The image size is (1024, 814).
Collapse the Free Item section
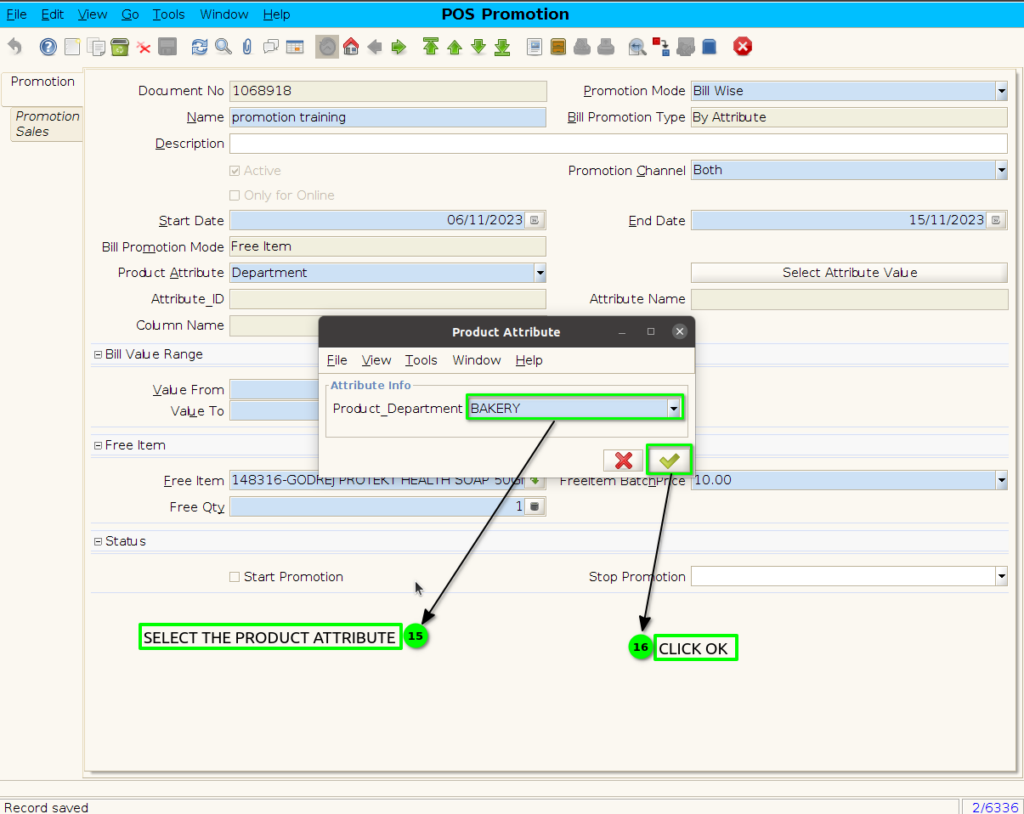tap(98, 446)
